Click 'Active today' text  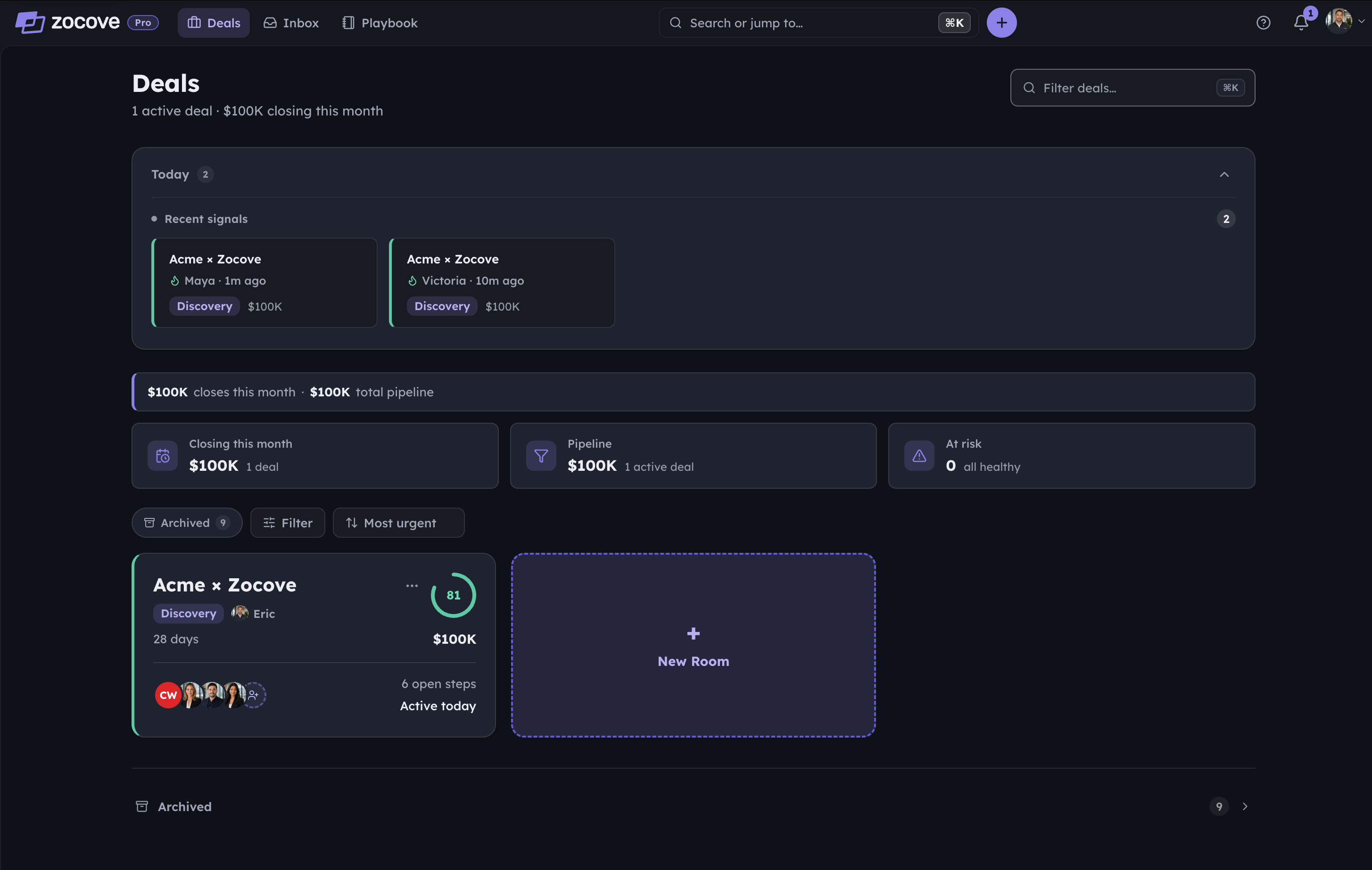[x=438, y=706]
